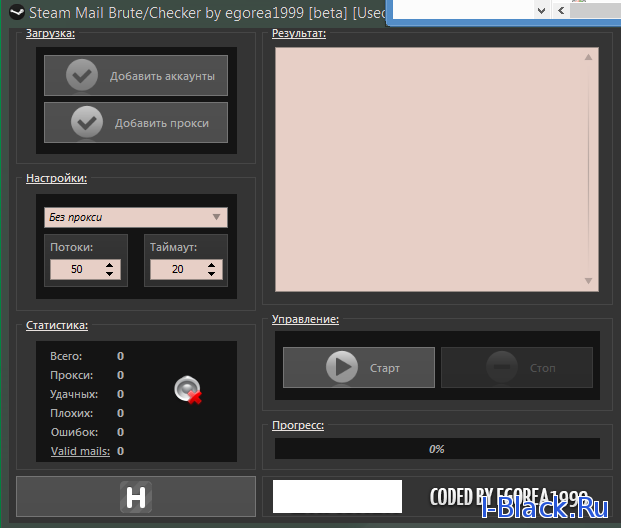Image resolution: width=621 pixels, height=528 pixels.
Task: Click the down chevron in the overlapping window
Action: click(x=541, y=11)
